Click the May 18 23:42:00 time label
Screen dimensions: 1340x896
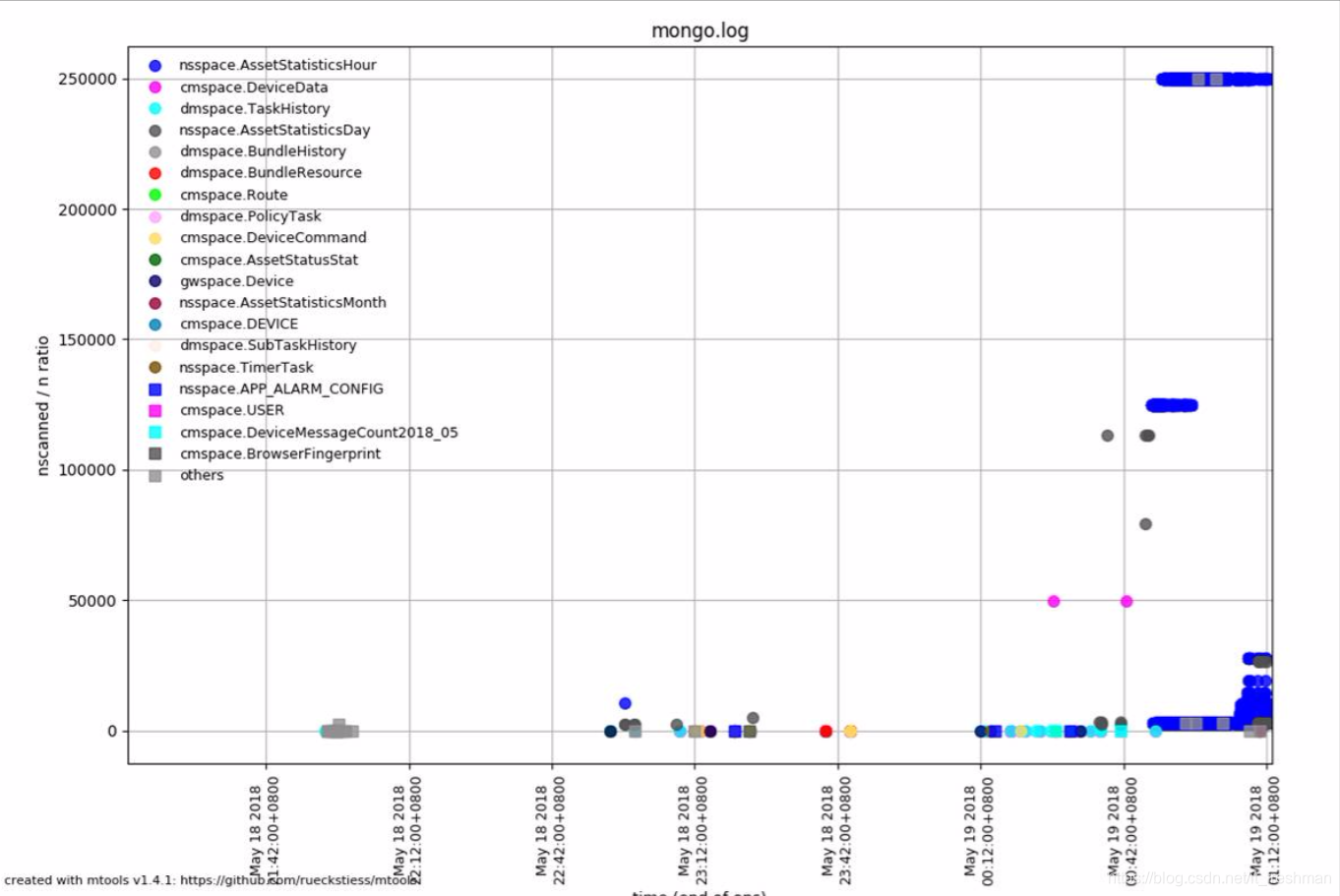coord(835,828)
